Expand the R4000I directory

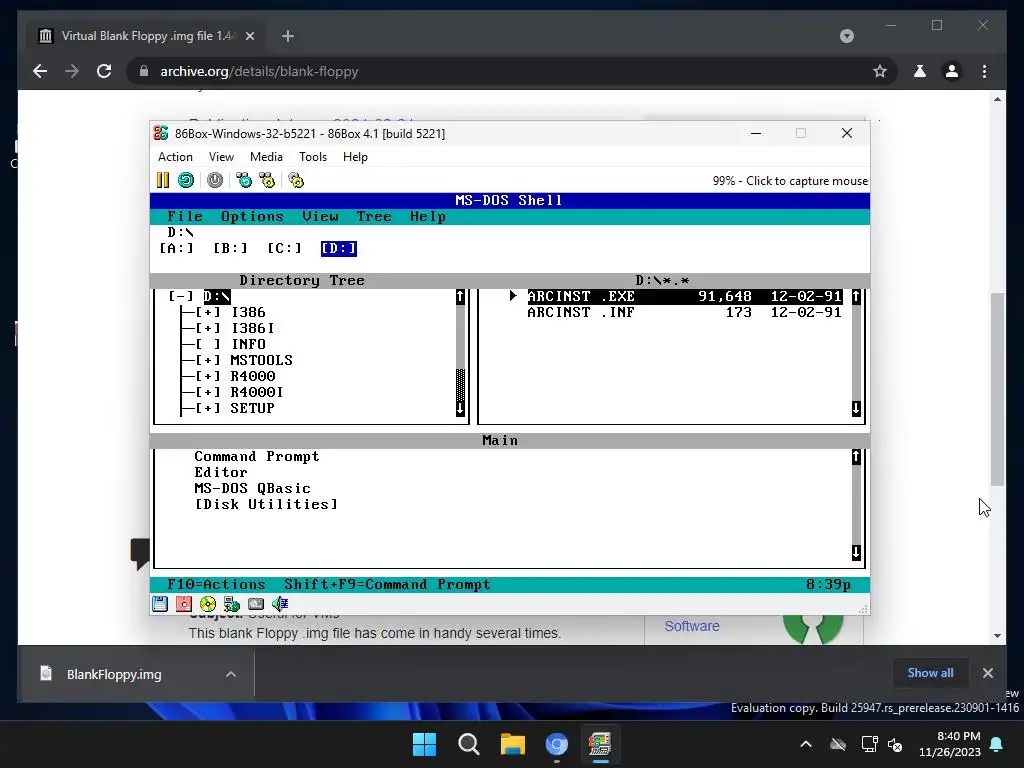208,392
